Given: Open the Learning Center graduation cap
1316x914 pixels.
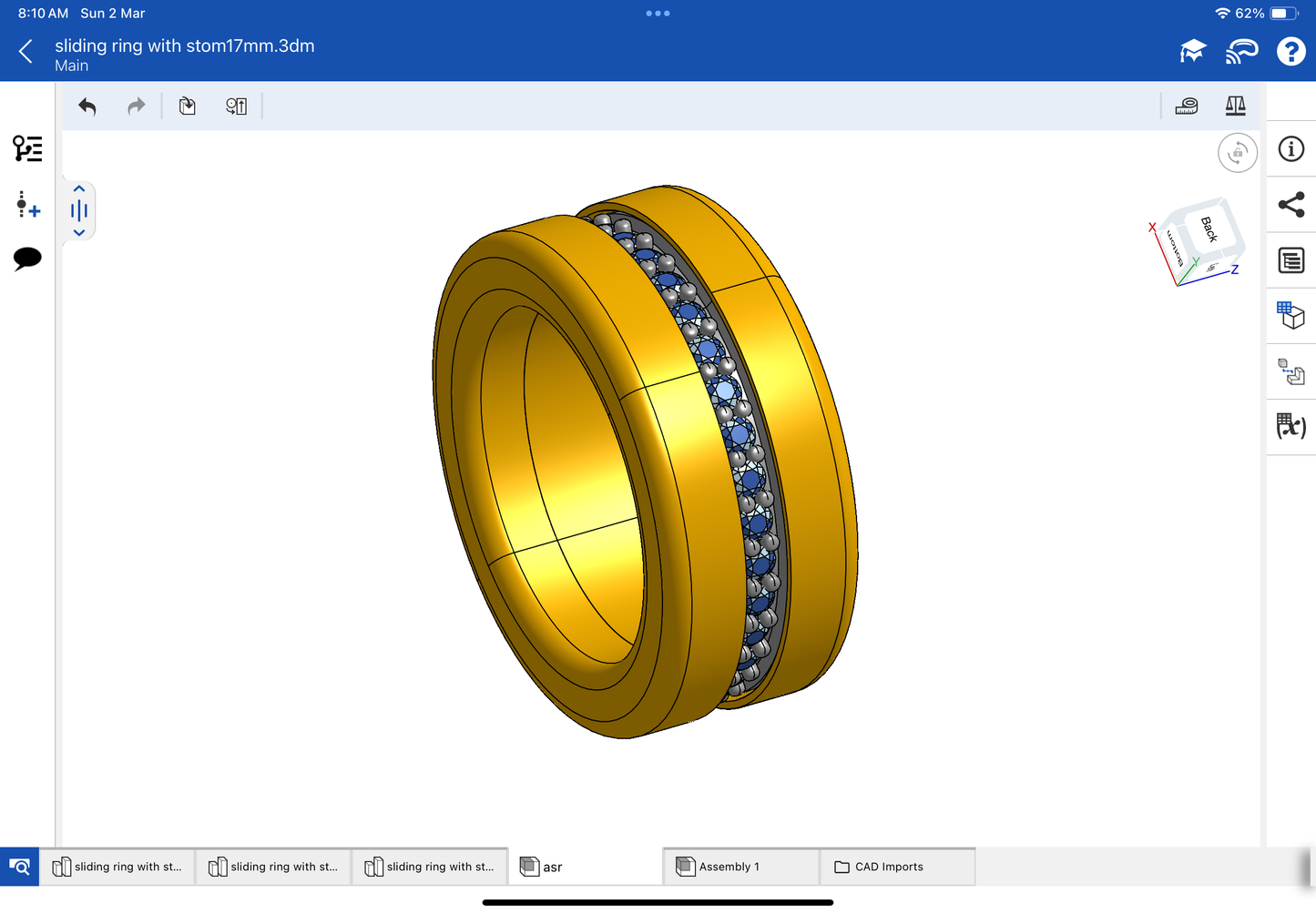Looking at the screenshot, I should 1192,52.
